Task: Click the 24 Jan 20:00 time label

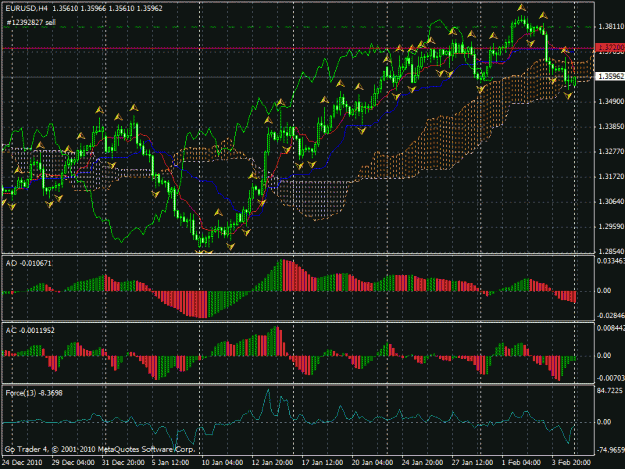Action: 422,463
